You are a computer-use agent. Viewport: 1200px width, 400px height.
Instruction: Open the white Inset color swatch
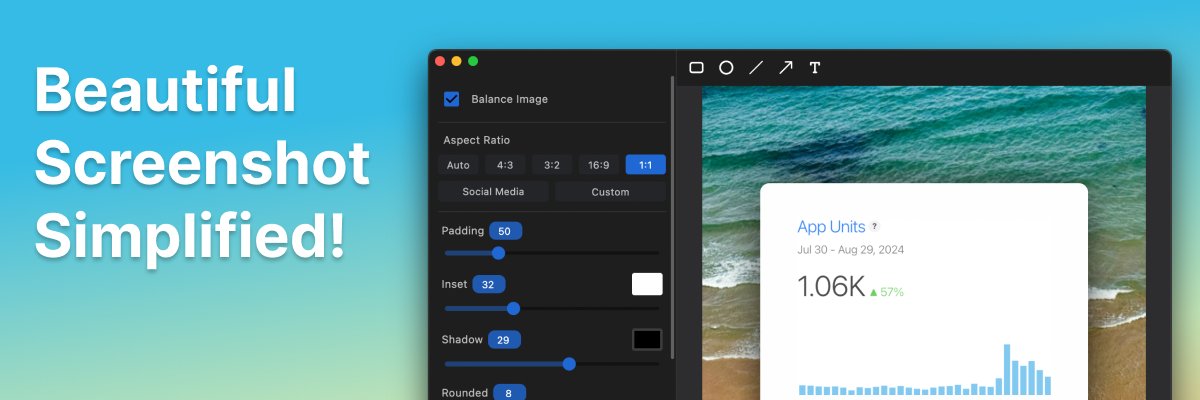(x=647, y=284)
